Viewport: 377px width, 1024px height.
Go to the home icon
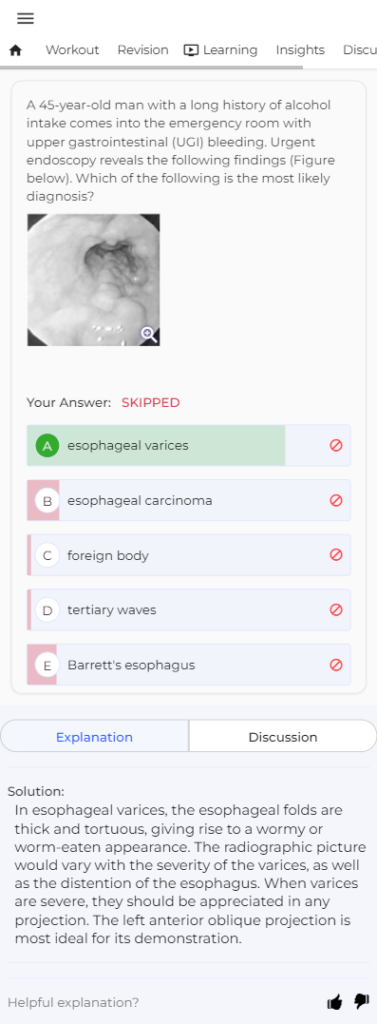16,50
